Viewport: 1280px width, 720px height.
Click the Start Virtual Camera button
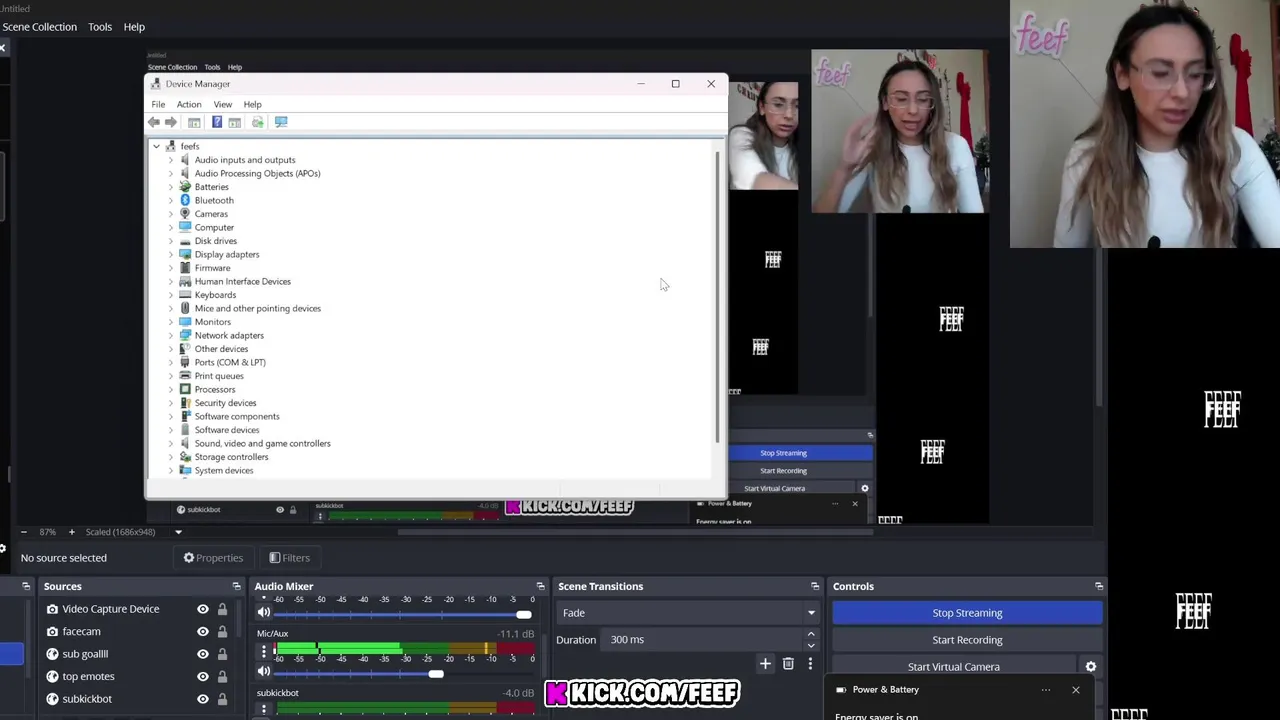pyautogui.click(x=953, y=667)
